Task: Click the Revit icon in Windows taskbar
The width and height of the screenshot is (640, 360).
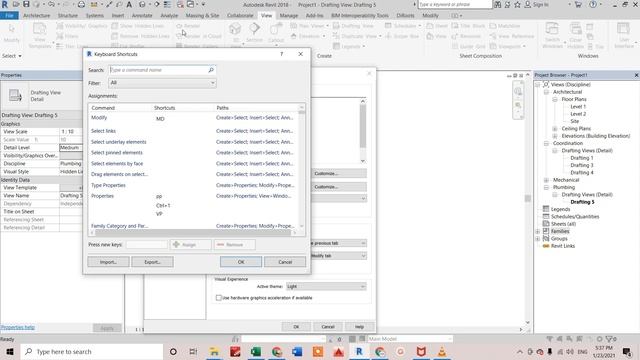Action: point(359,351)
